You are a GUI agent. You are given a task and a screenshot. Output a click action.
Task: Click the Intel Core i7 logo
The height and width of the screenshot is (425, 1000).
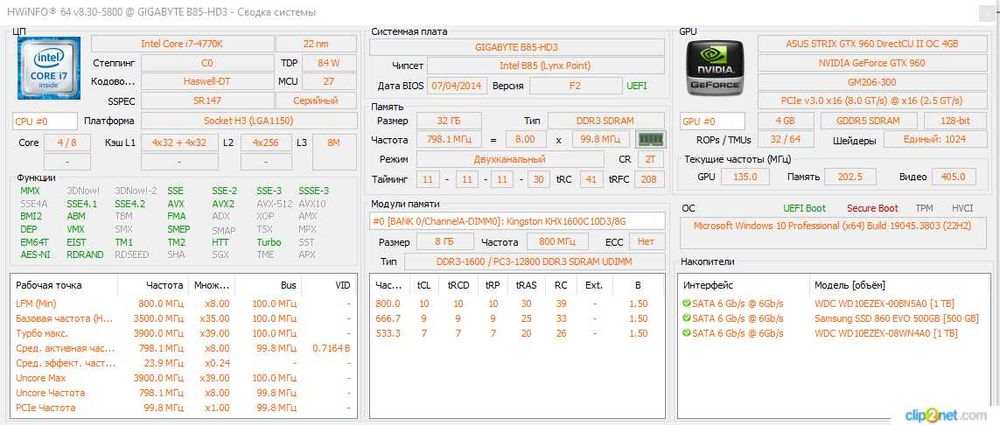pos(48,68)
